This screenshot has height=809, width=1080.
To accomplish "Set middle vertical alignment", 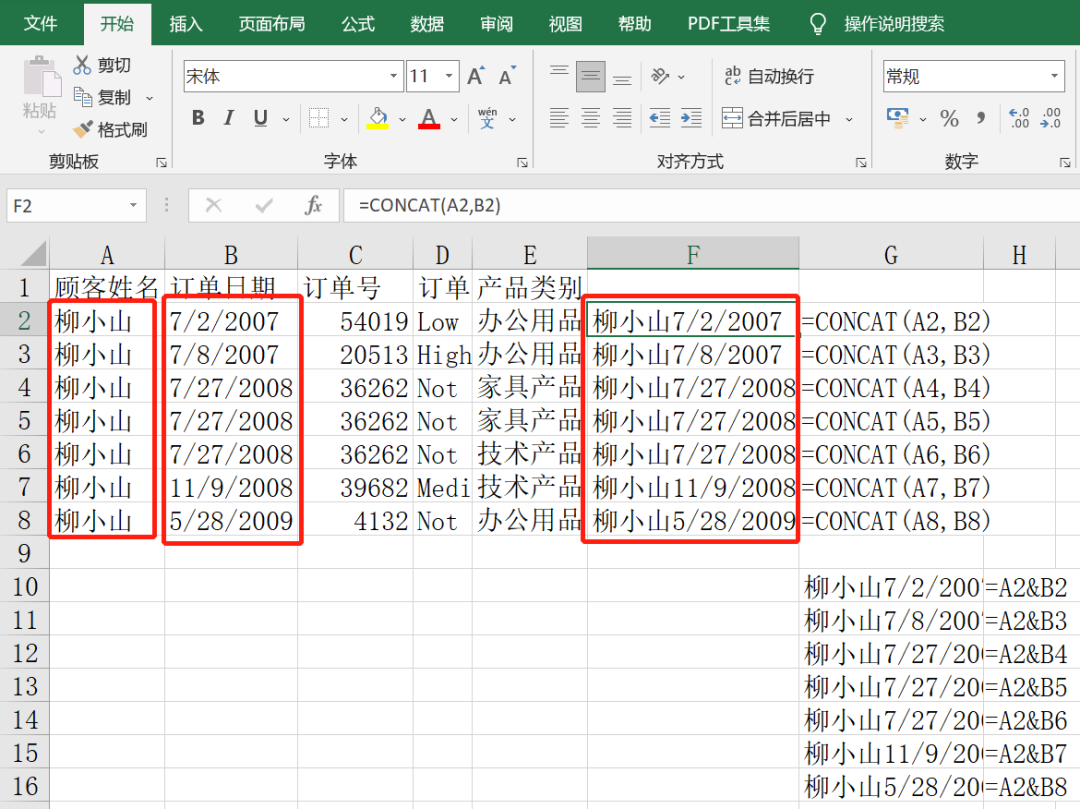I will [x=590, y=76].
